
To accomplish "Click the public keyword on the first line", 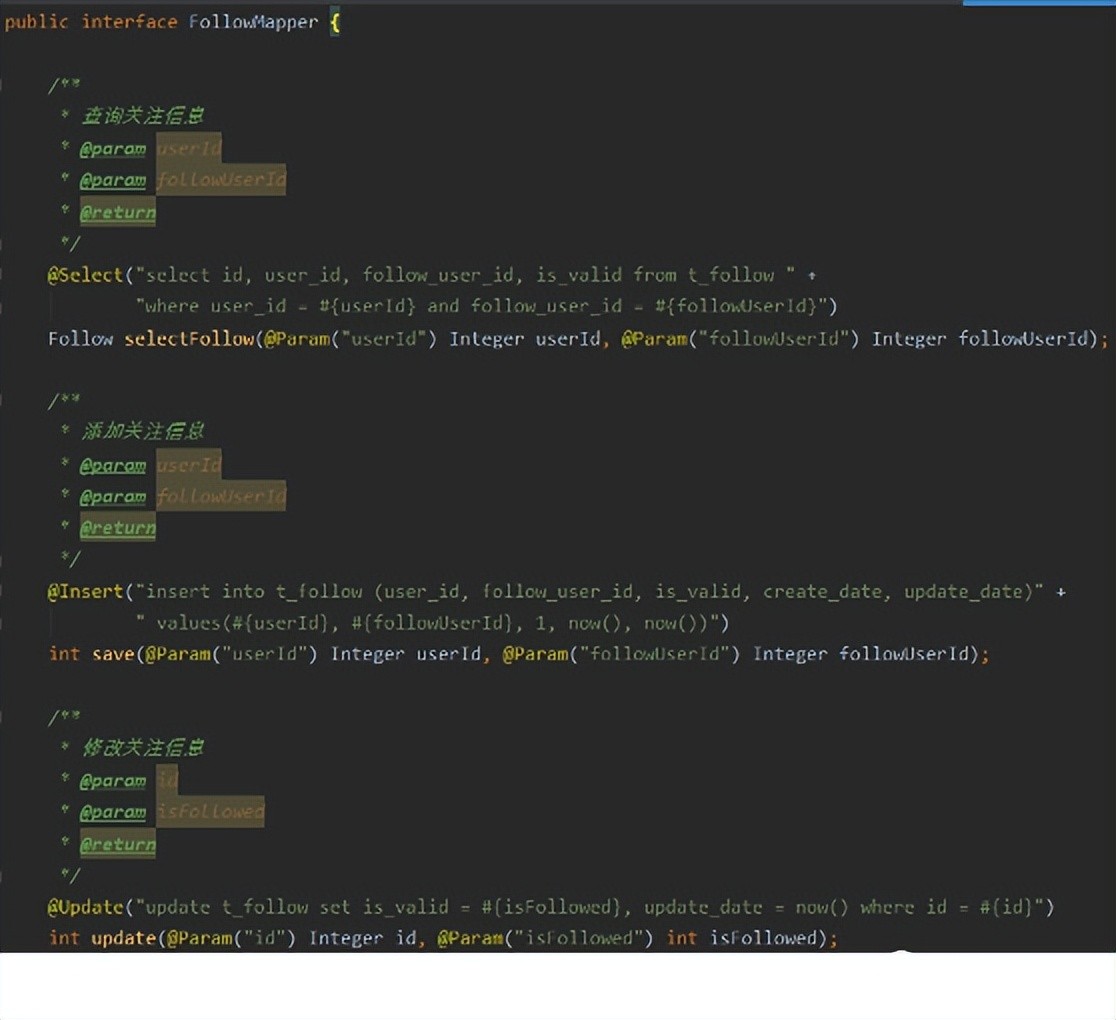I will (36, 22).
